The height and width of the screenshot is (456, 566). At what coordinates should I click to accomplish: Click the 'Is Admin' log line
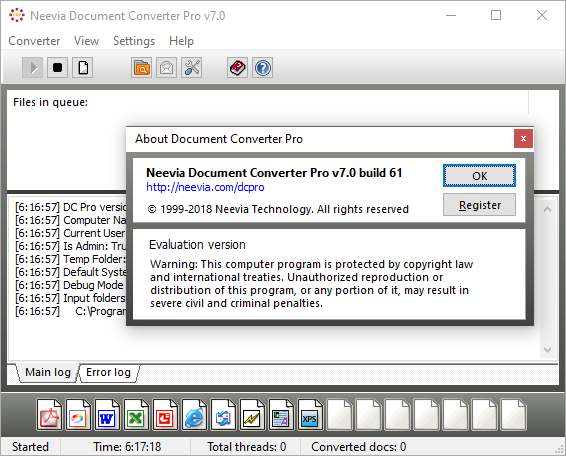70,246
